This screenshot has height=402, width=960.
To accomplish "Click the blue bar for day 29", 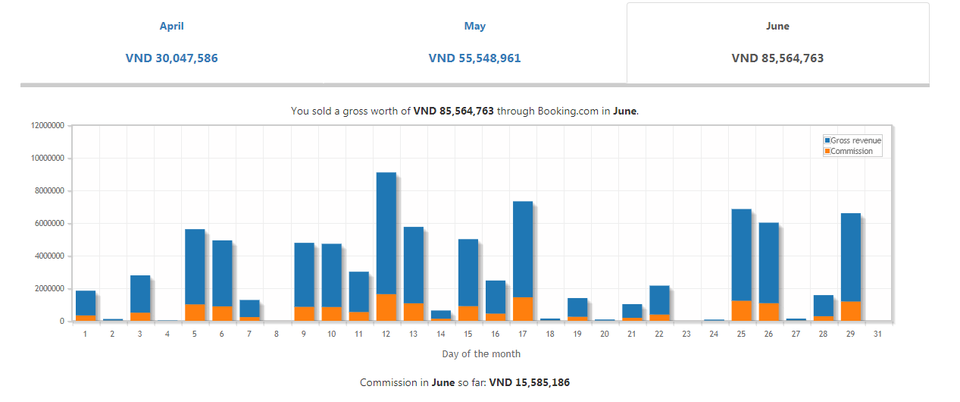I will pyautogui.click(x=850, y=258).
